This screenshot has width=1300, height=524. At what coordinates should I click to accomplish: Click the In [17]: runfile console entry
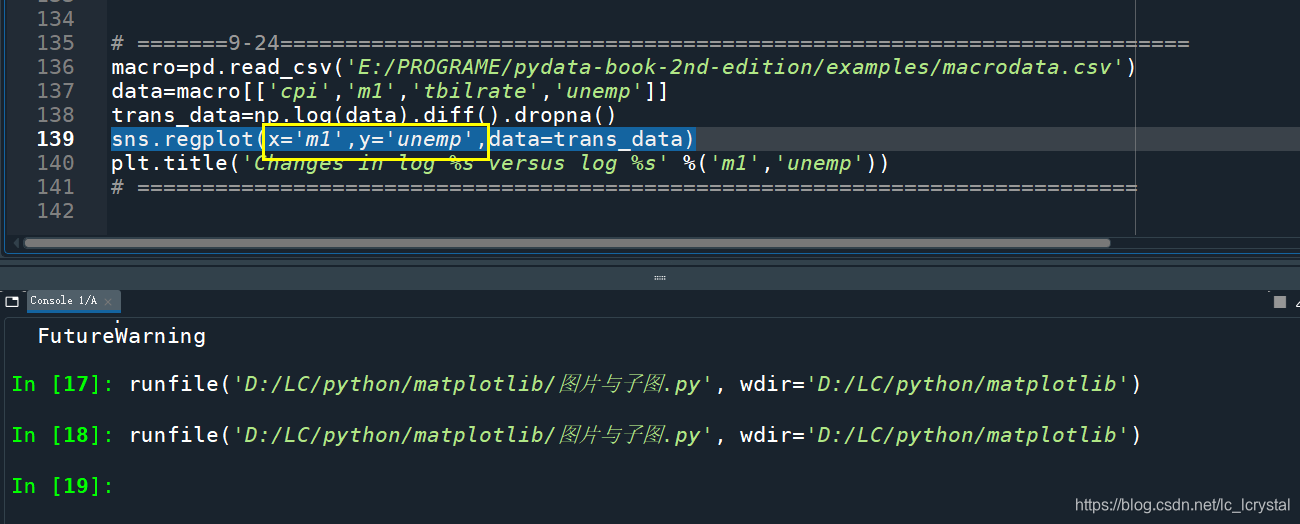(x=576, y=384)
